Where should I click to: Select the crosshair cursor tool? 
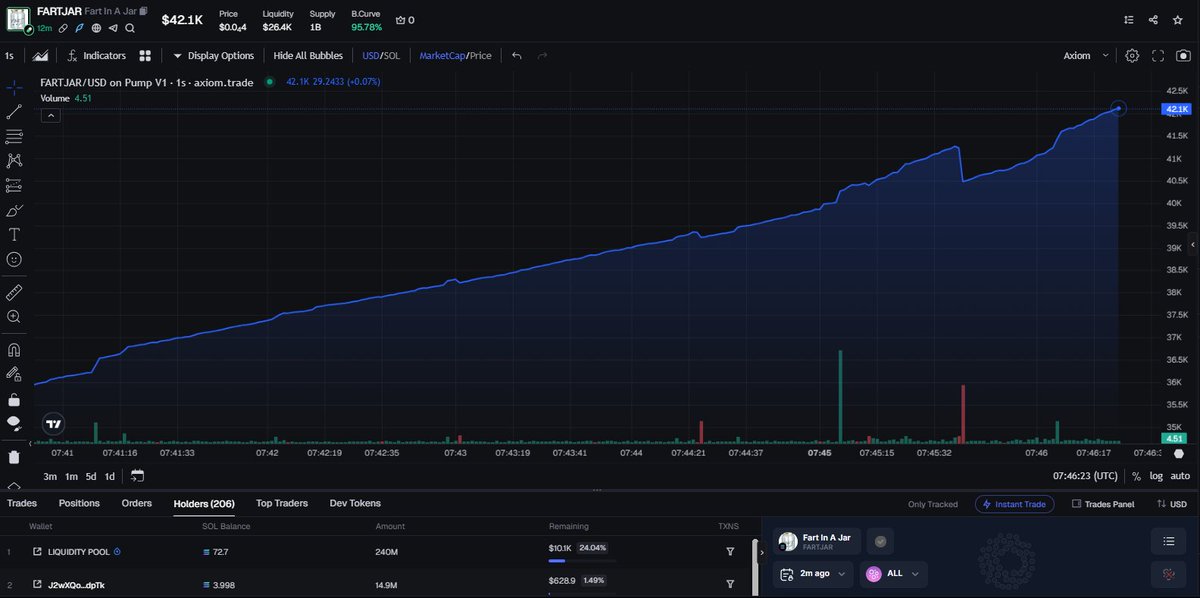point(14,87)
